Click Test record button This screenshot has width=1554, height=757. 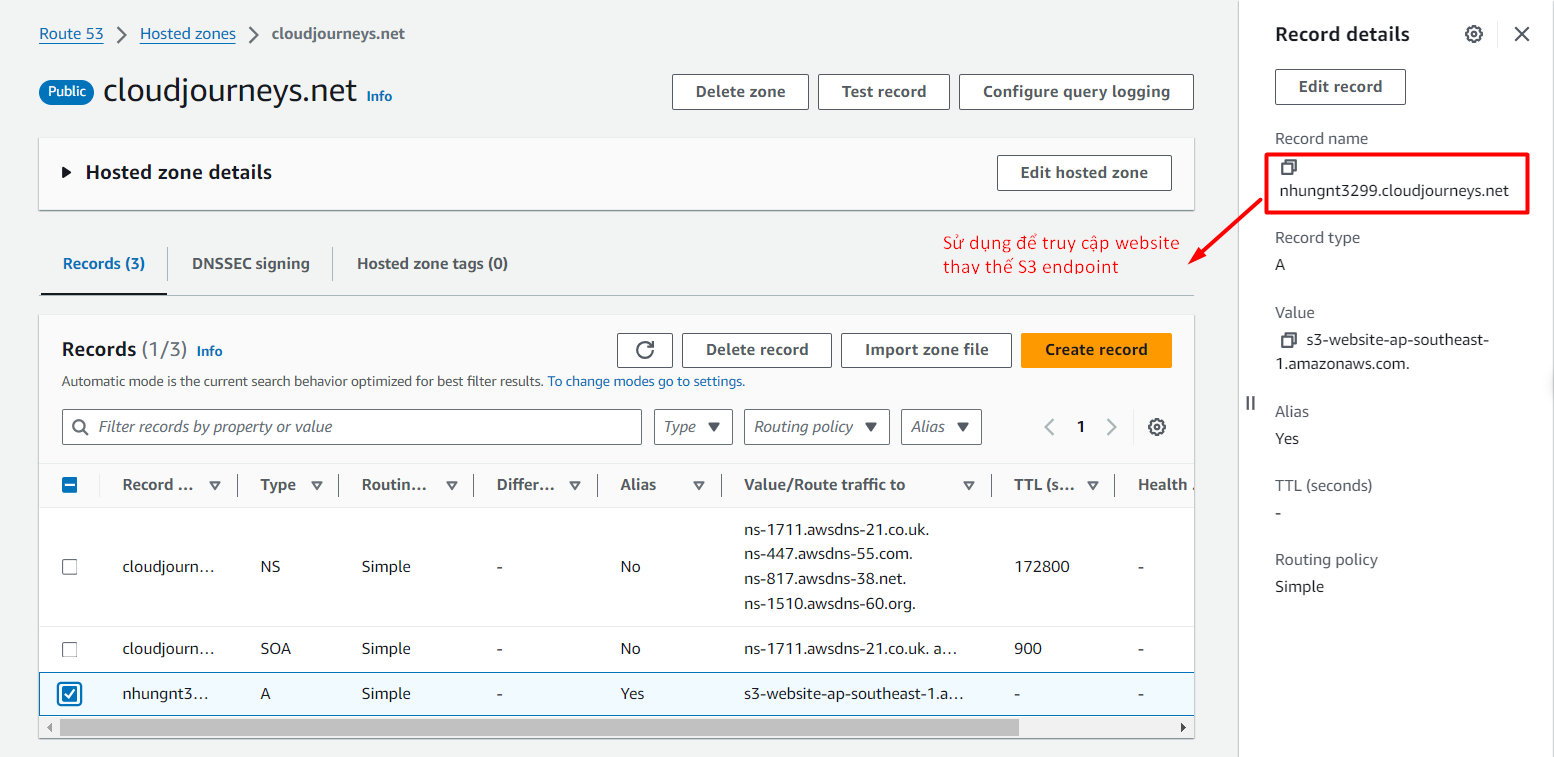pyautogui.click(x=884, y=91)
